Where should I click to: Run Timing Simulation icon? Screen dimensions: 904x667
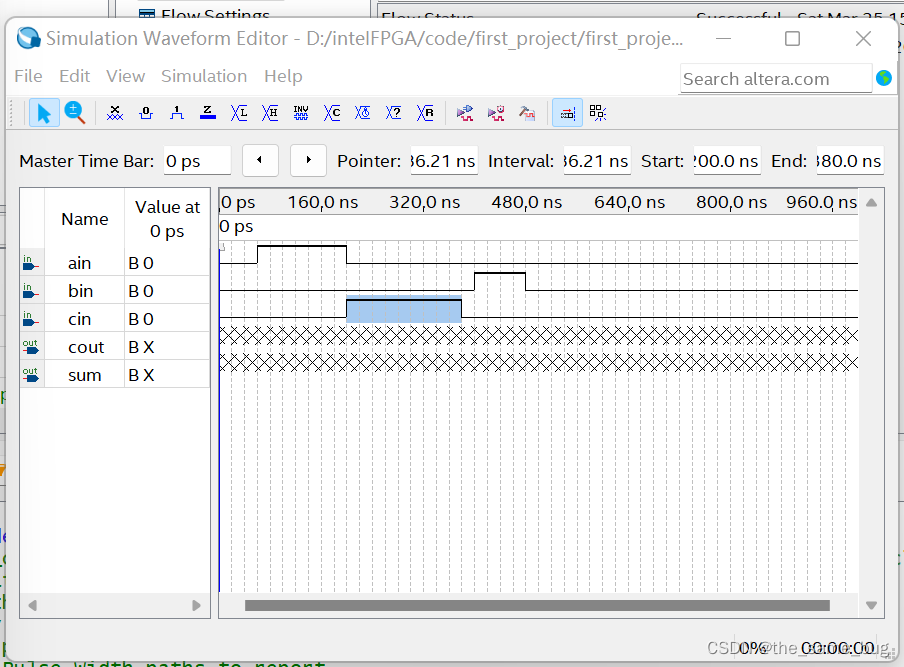pyautogui.click(x=496, y=113)
